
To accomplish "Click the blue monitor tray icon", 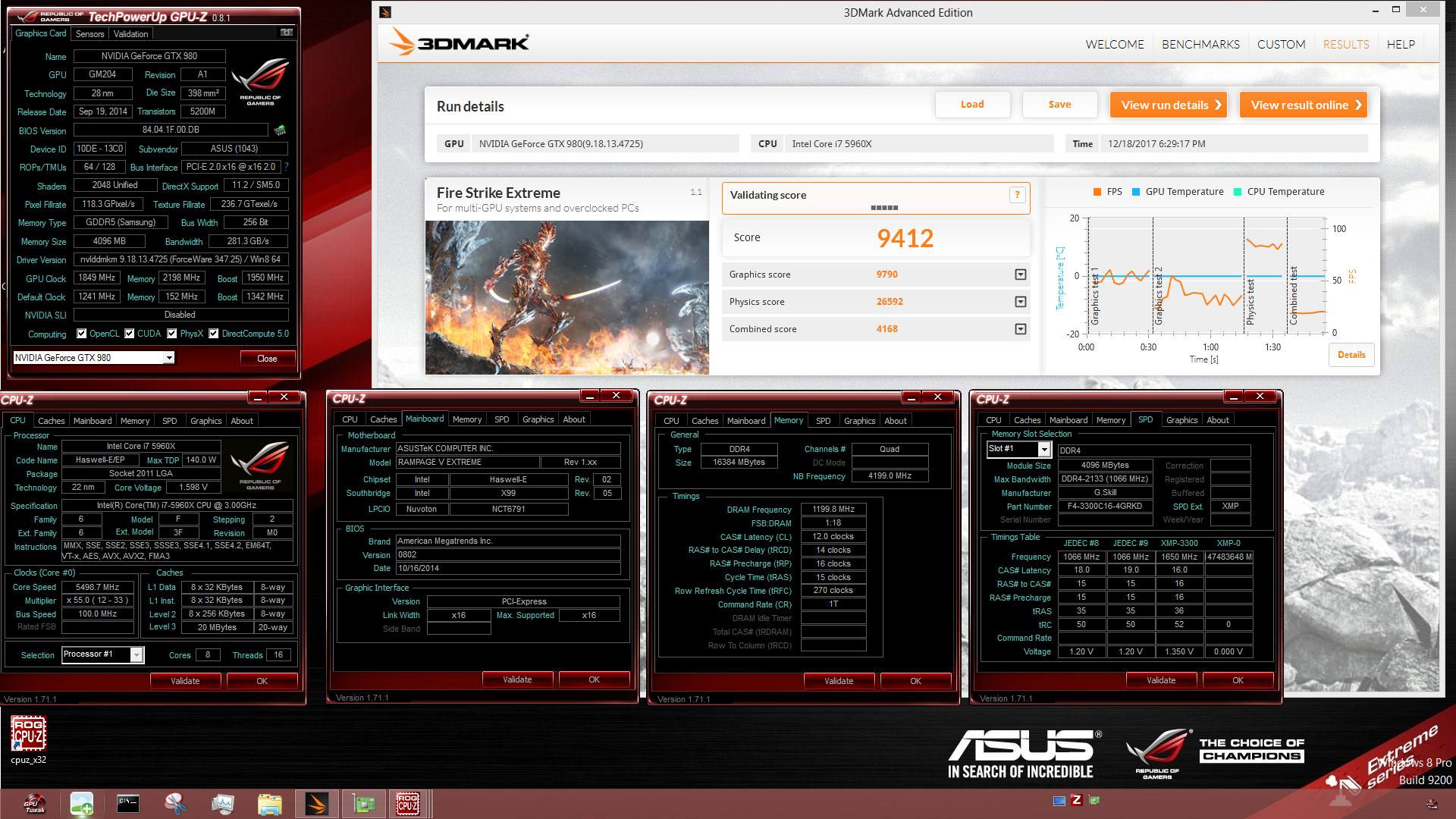I will click(x=1059, y=801).
